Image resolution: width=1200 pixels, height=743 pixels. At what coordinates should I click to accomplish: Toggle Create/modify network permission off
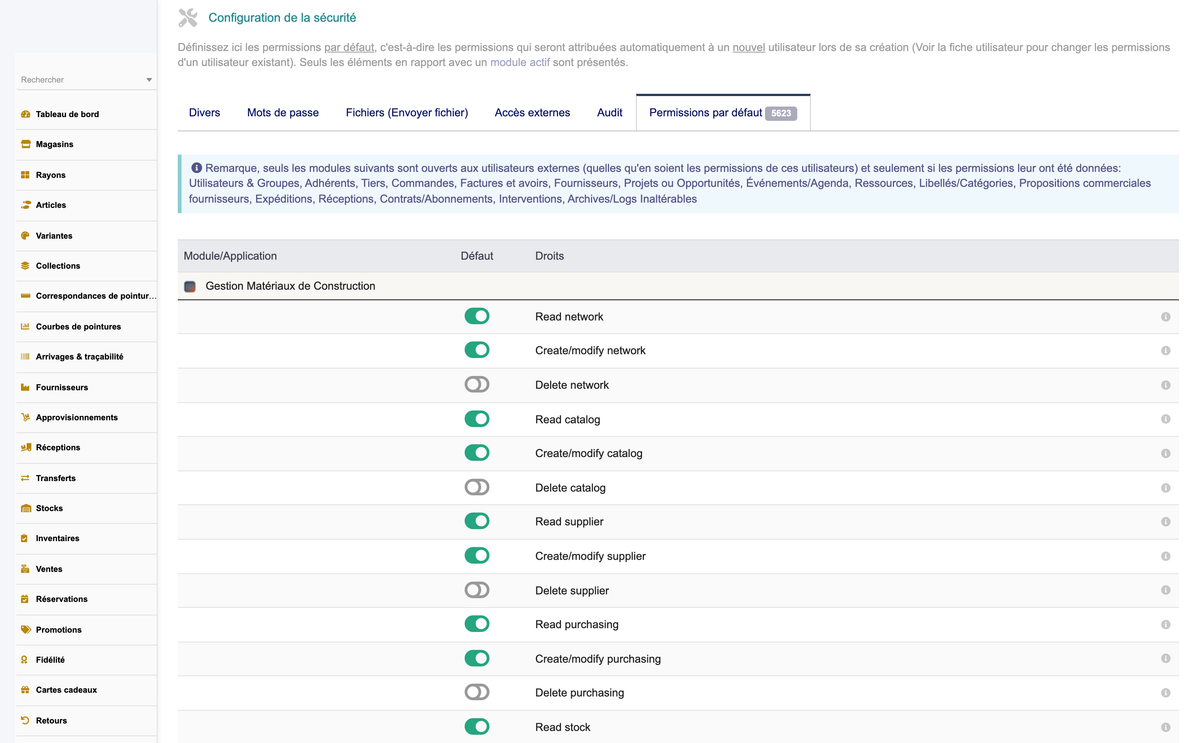pyautogui.click(x=477, y=350)
